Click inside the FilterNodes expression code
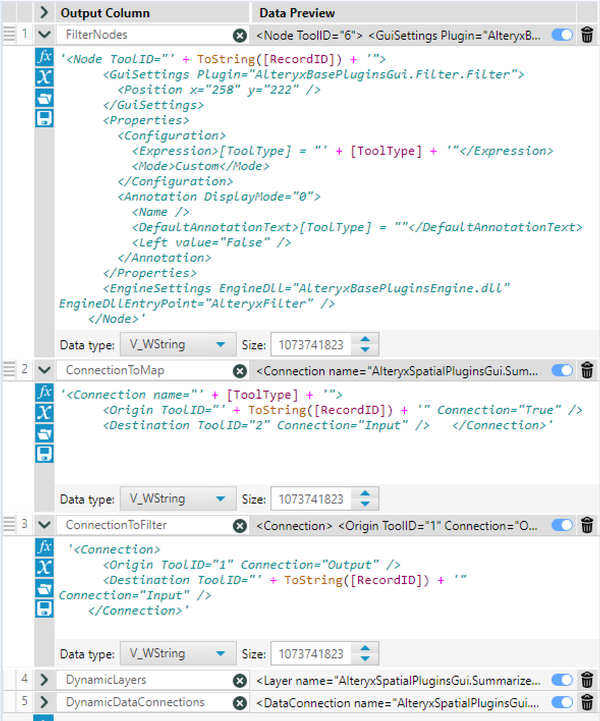This screenshot has width=600, height=721. click(326, 189)
